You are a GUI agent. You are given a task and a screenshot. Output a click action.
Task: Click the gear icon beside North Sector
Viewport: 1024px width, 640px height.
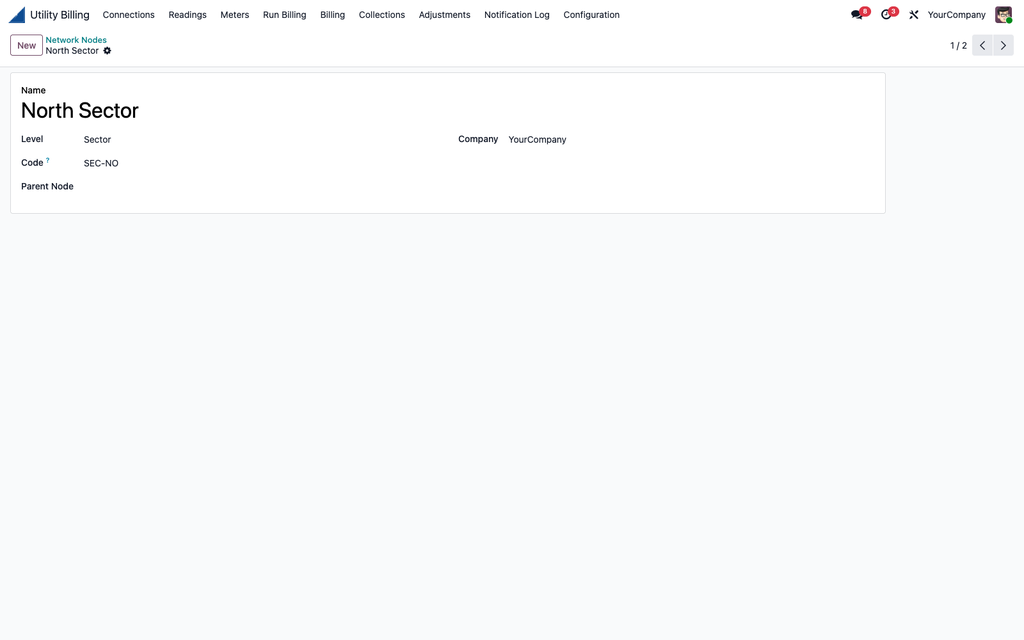coord(107,51)
